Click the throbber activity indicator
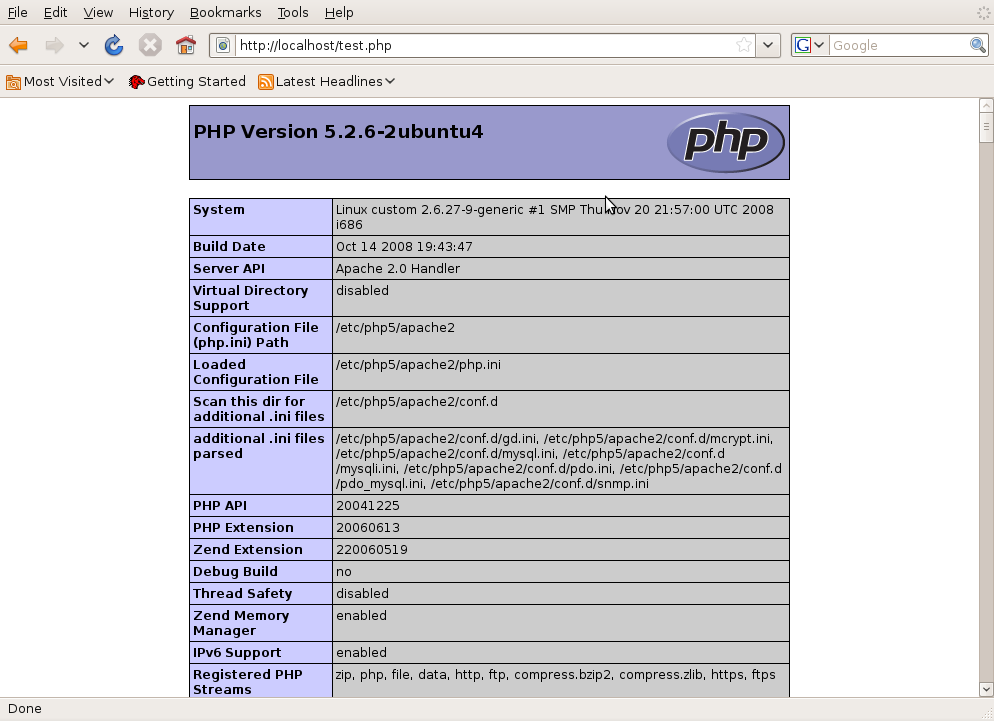 [x=983, y=13]
